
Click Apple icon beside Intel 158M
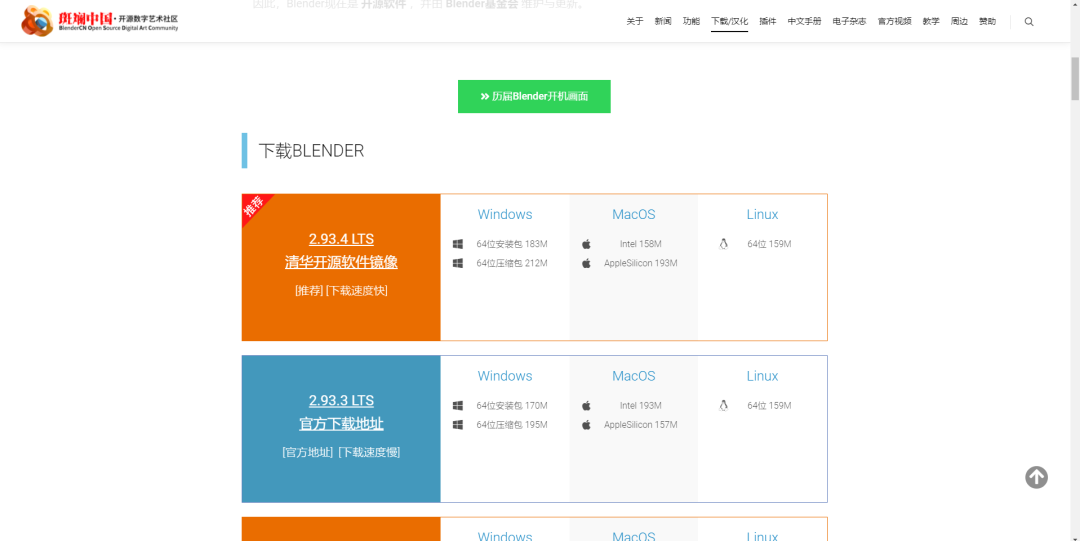coord(586,244)
